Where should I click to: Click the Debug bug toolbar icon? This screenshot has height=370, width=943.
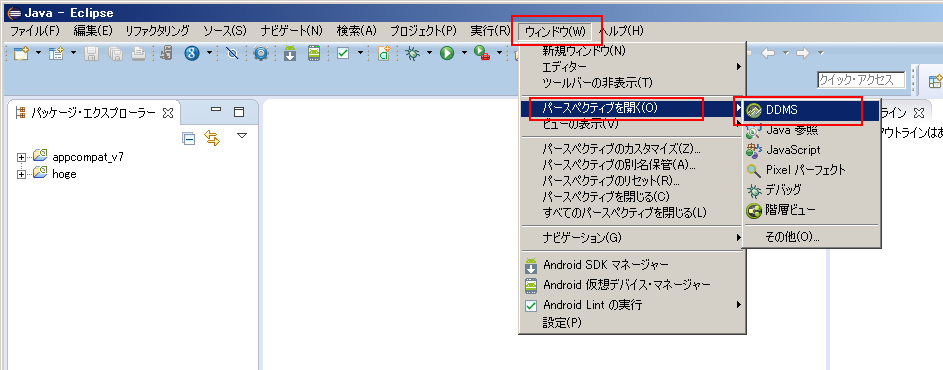click(x=413, y=54)
